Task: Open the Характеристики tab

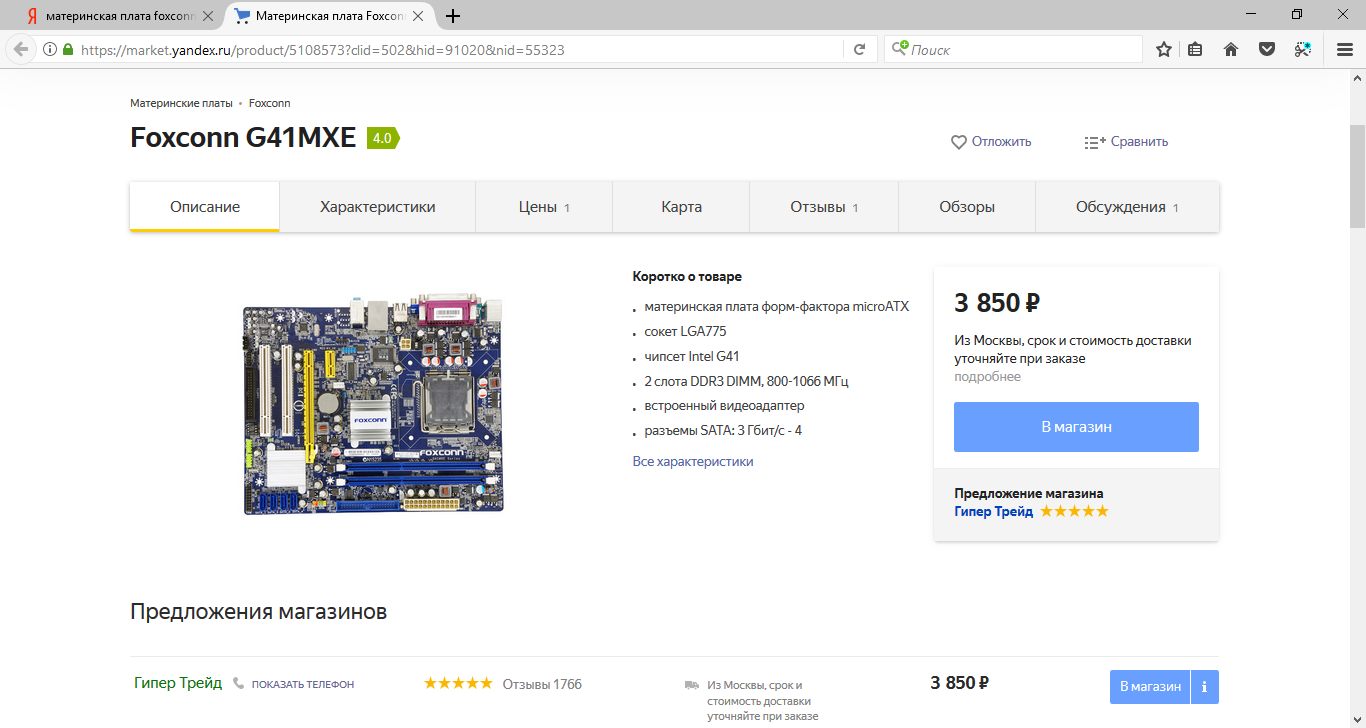Action: point(378,207)
